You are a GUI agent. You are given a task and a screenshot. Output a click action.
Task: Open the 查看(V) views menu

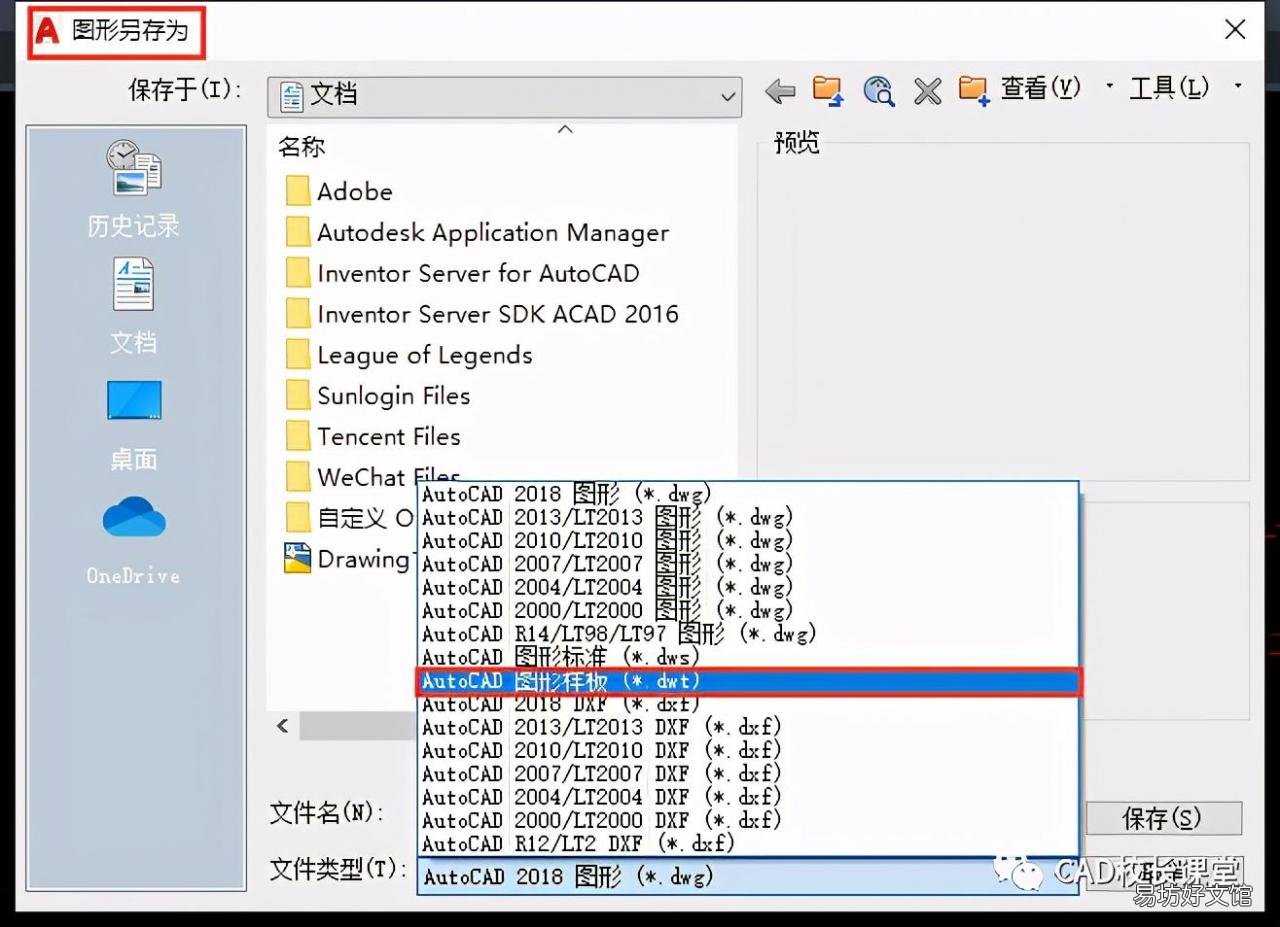(1041, 88)
